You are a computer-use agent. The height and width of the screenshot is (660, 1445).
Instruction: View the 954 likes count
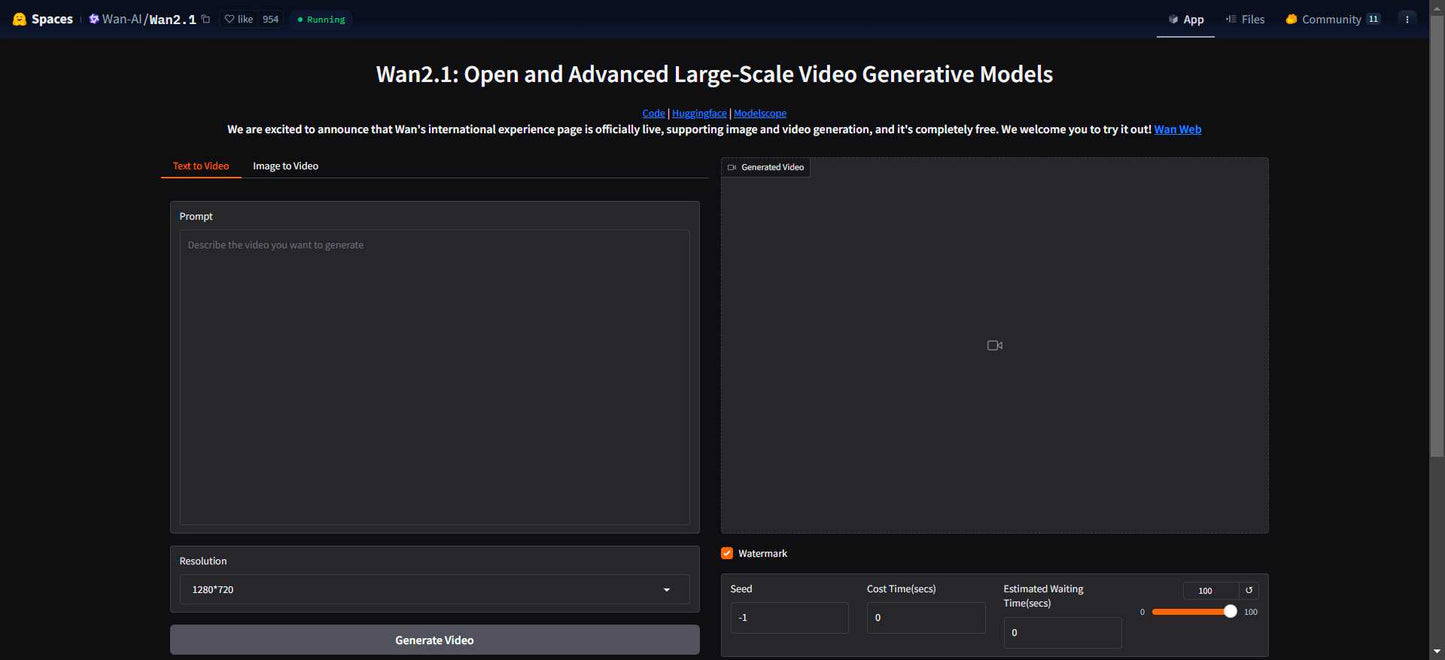coord(270,19)
